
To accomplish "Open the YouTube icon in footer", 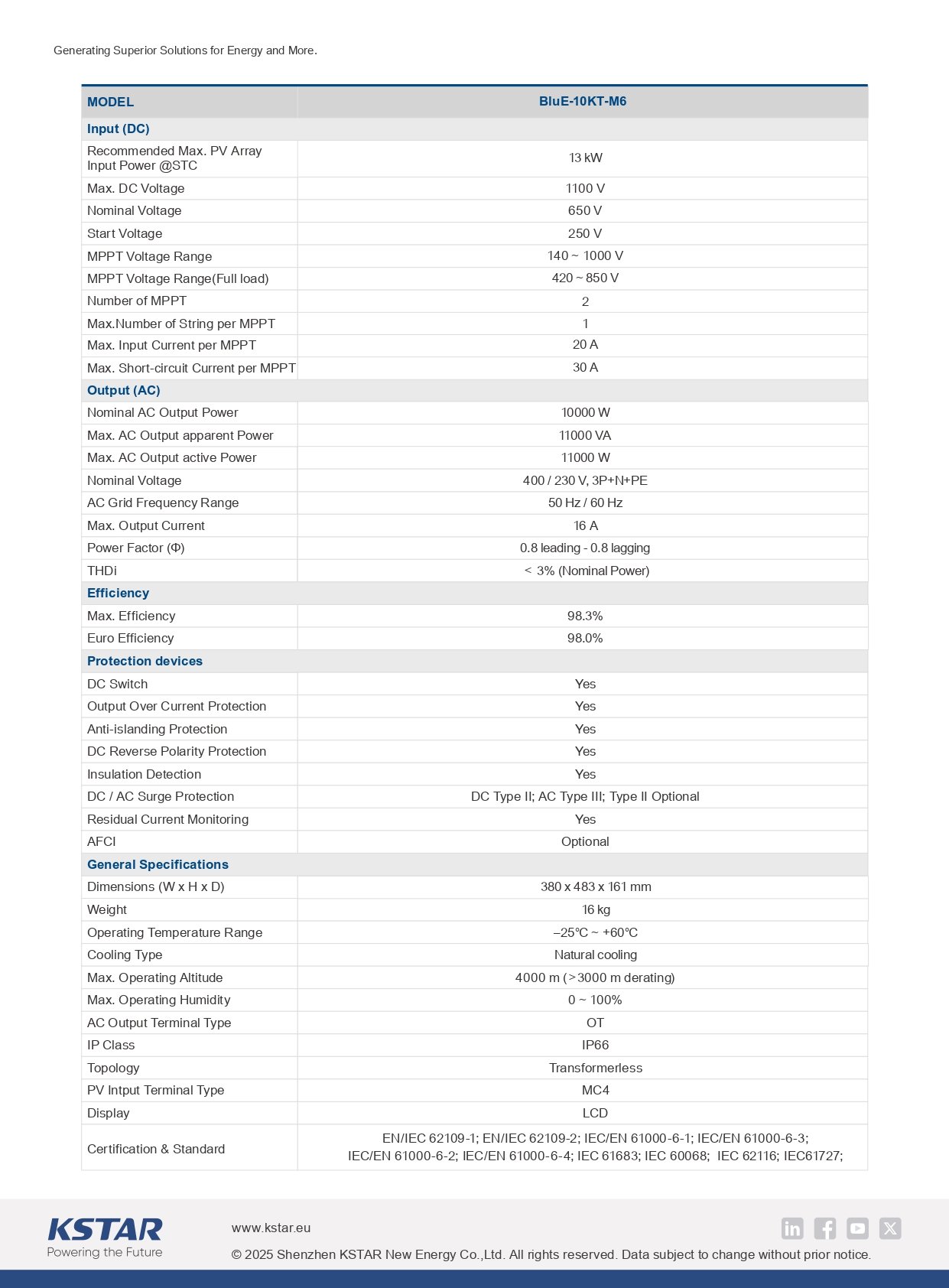I will 857,1228.
